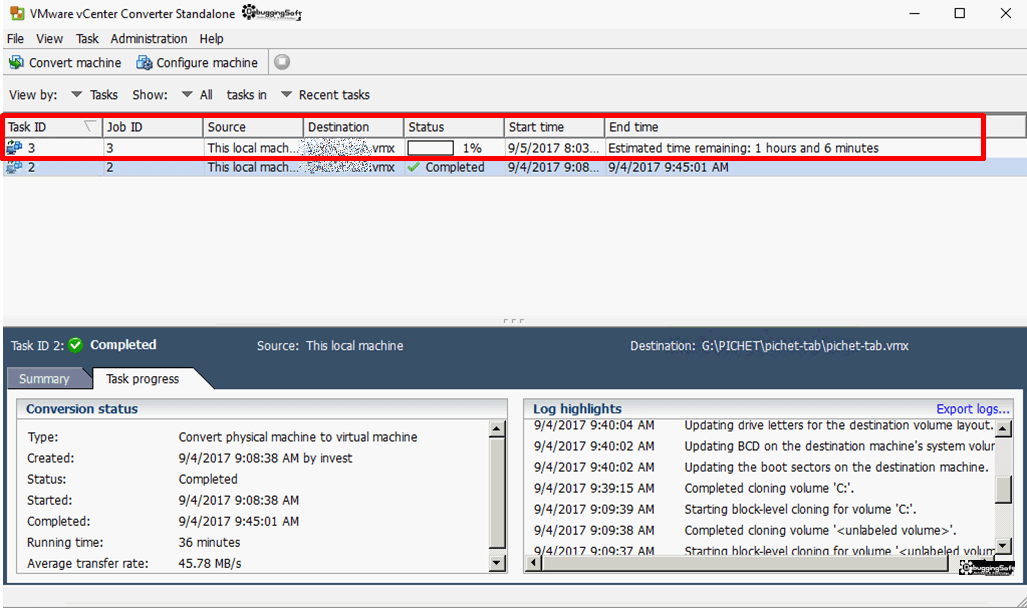
Task: Click log entry 'Starting block-level cloning for volume 'C:'.'
Action: [x=800, y=509]
